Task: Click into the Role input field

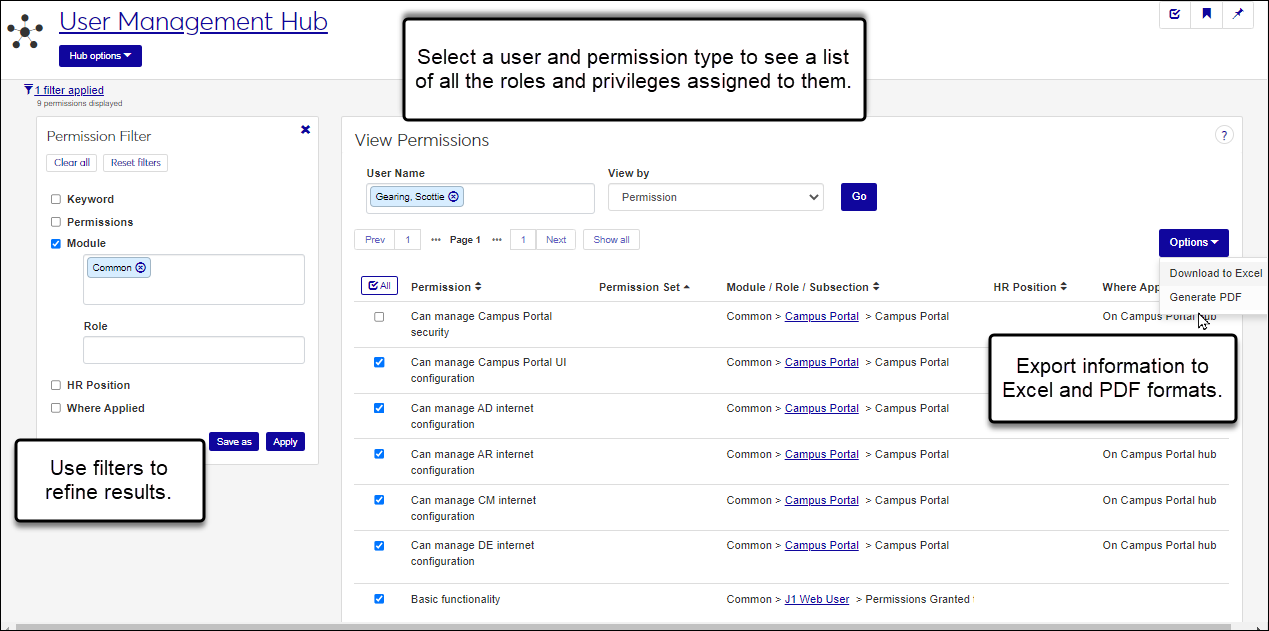Action: 194,350
